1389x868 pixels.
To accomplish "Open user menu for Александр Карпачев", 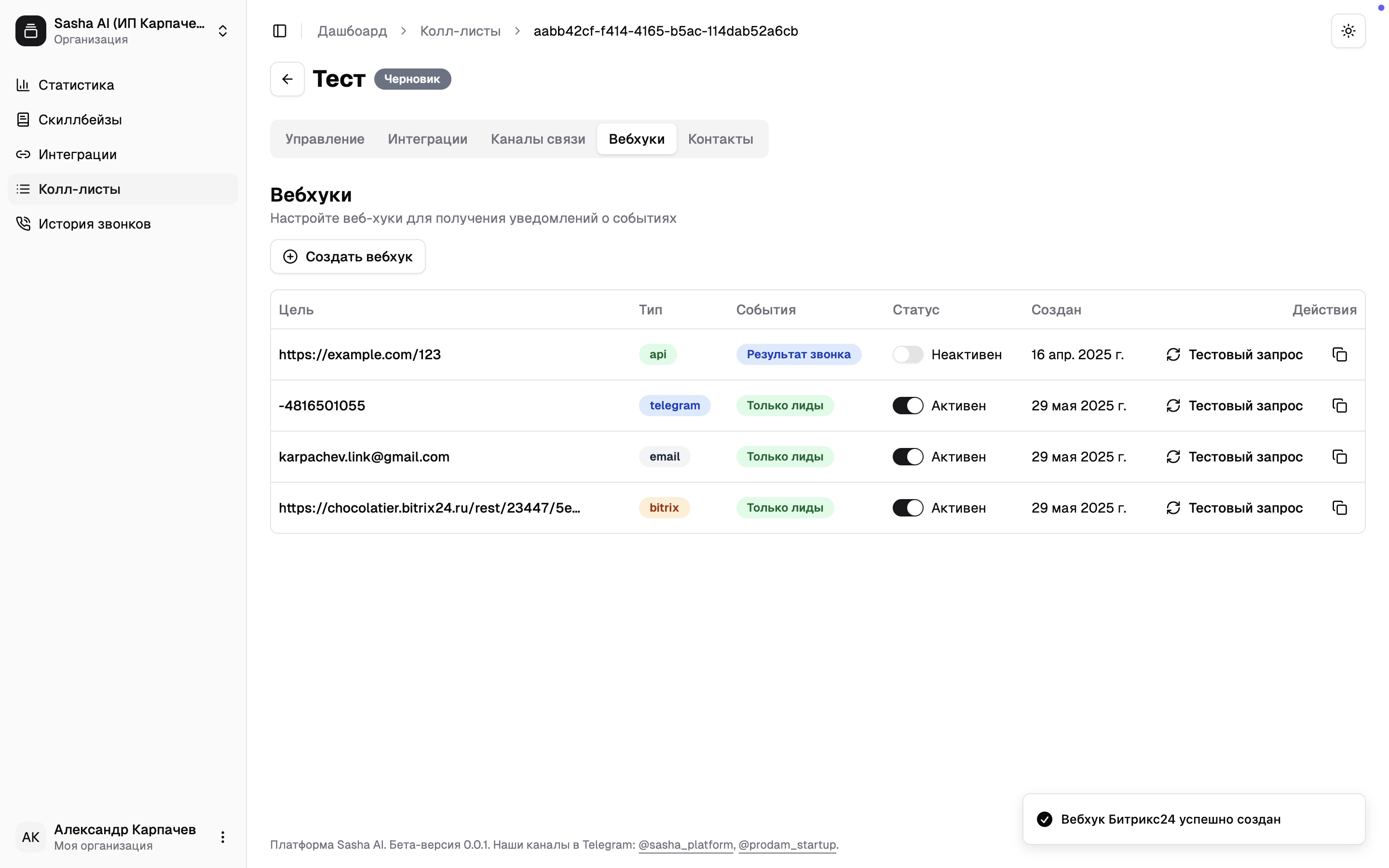I will [223, 837].
